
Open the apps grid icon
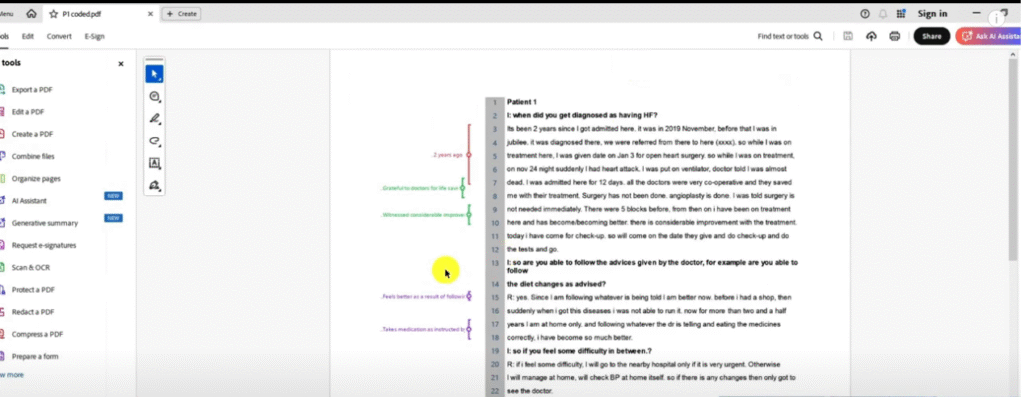901,14
